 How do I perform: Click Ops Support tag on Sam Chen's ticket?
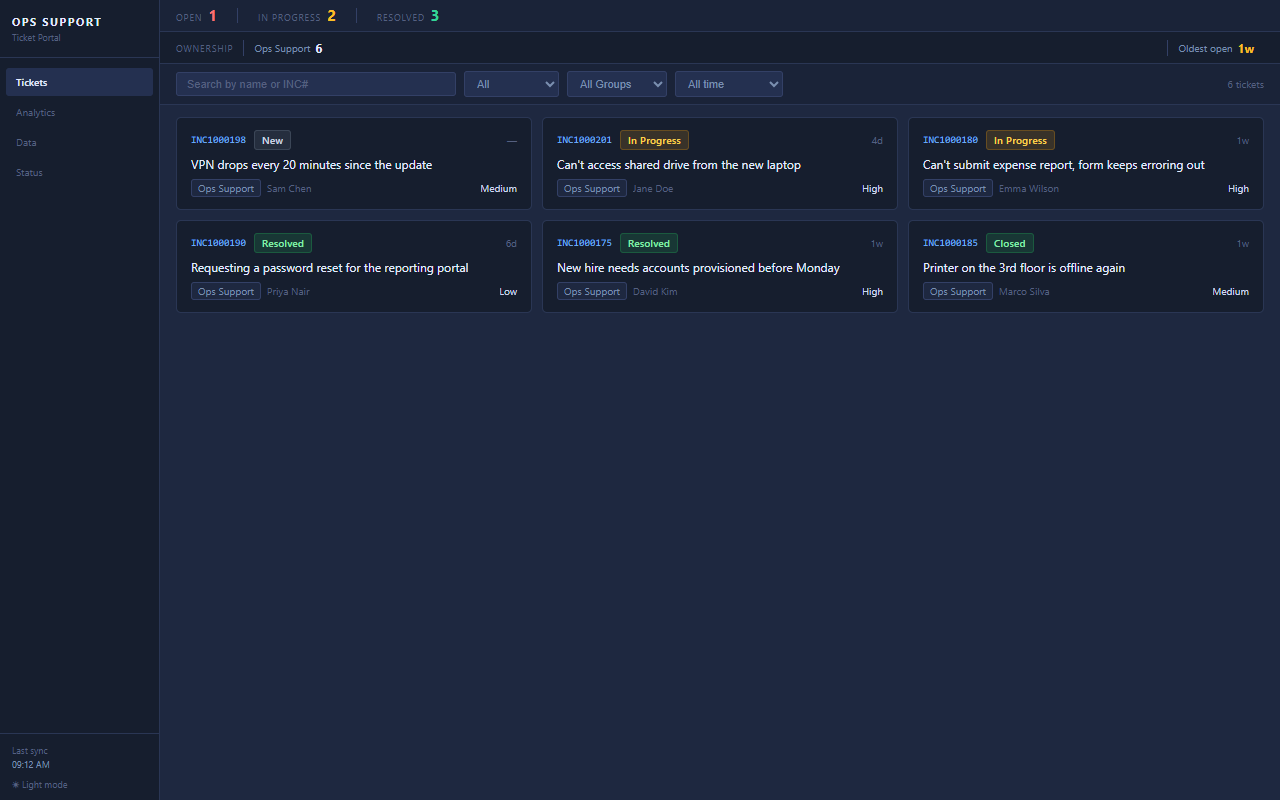point(226,189)
